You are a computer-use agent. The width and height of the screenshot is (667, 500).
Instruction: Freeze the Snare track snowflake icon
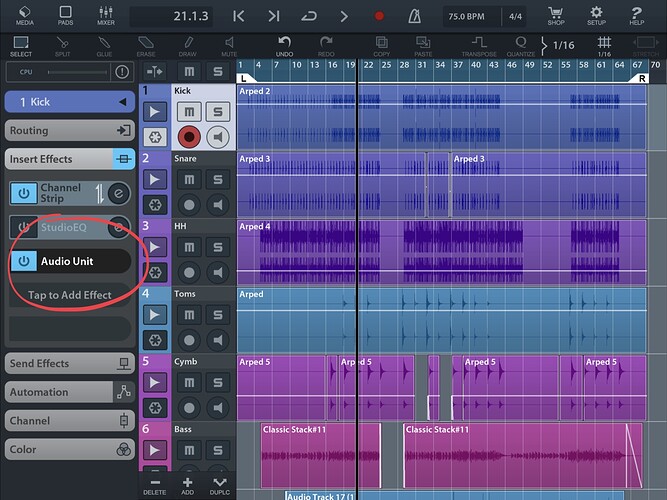[155, 205]
